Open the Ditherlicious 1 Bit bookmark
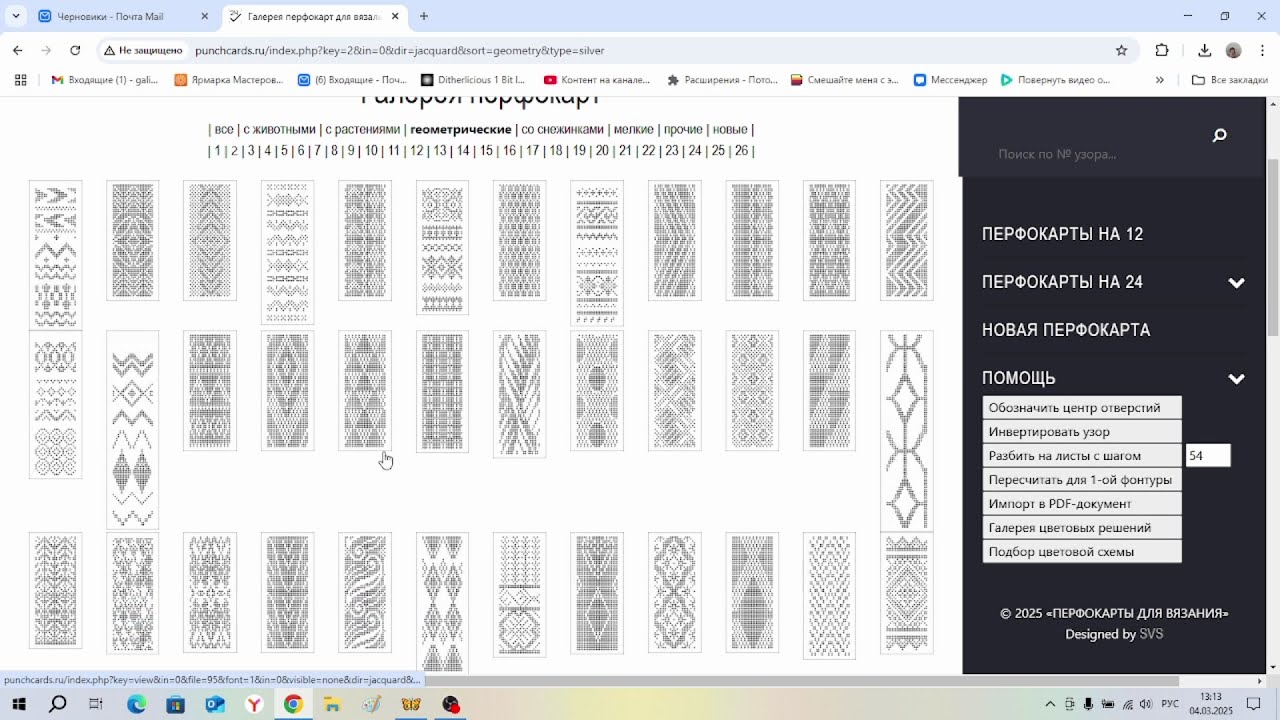1280x720 pixels. click(473, 80)
